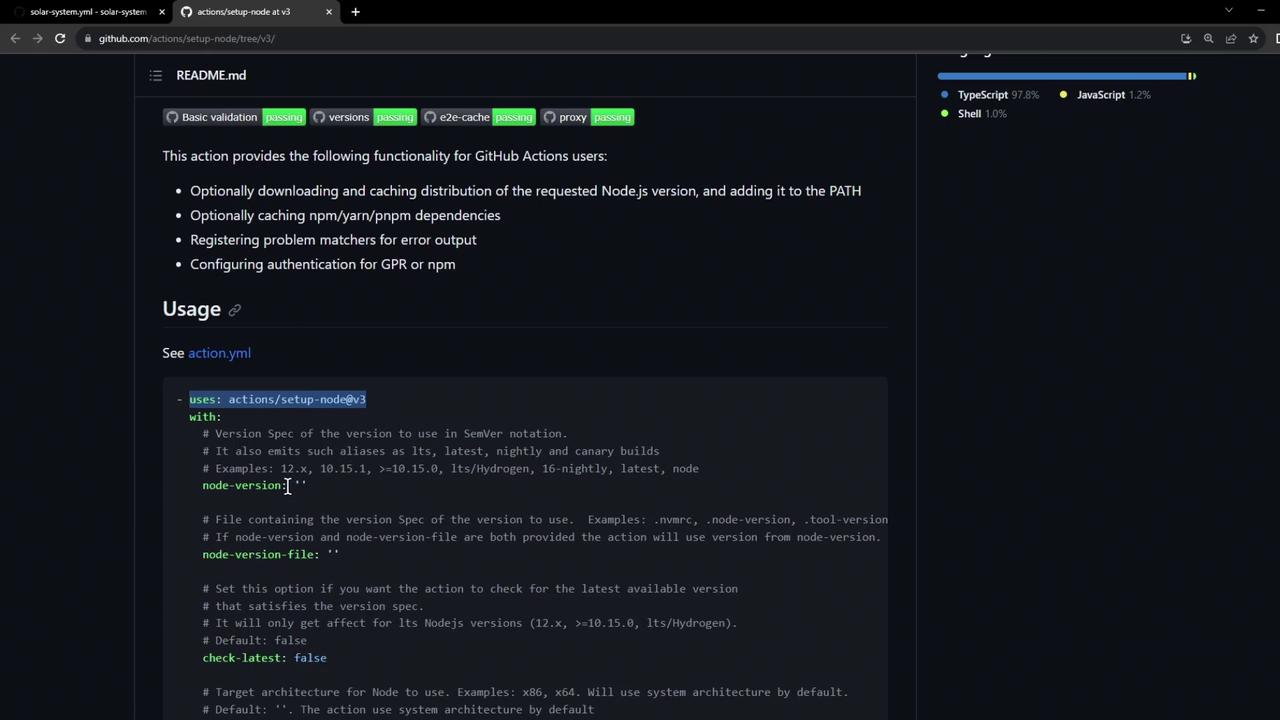Click the Usage heading text
Image resolution: width=1280 pixels, height=720 pixels.
(x=191, y=309)
